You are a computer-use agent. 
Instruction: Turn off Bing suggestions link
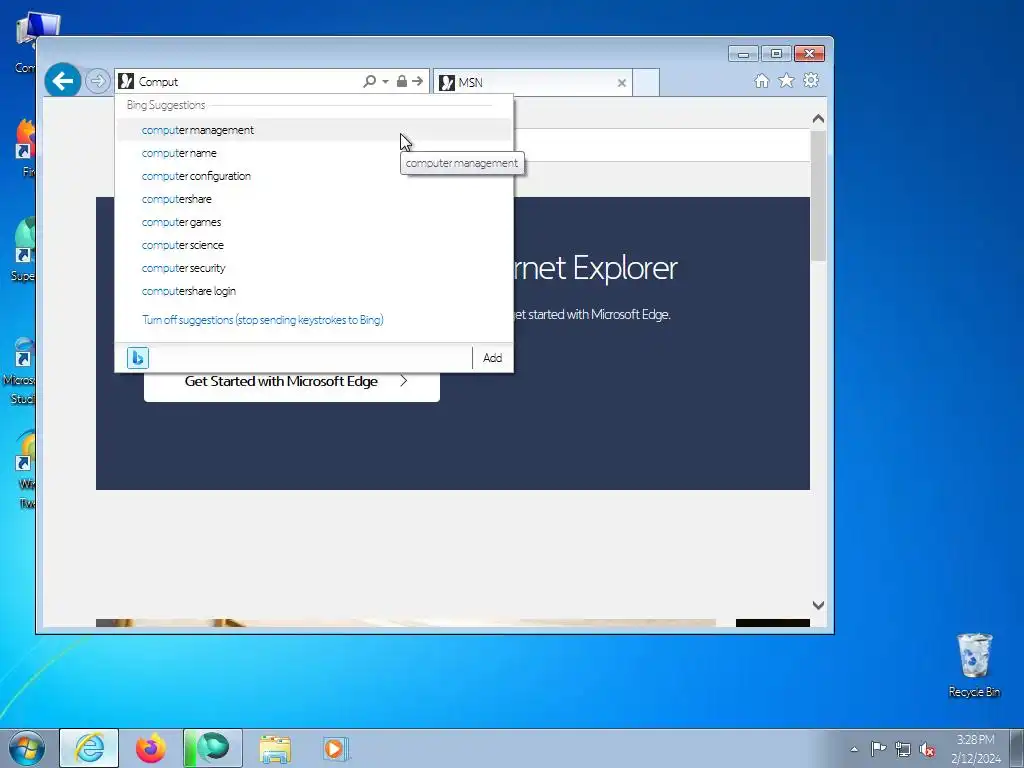tap(263, 319)
